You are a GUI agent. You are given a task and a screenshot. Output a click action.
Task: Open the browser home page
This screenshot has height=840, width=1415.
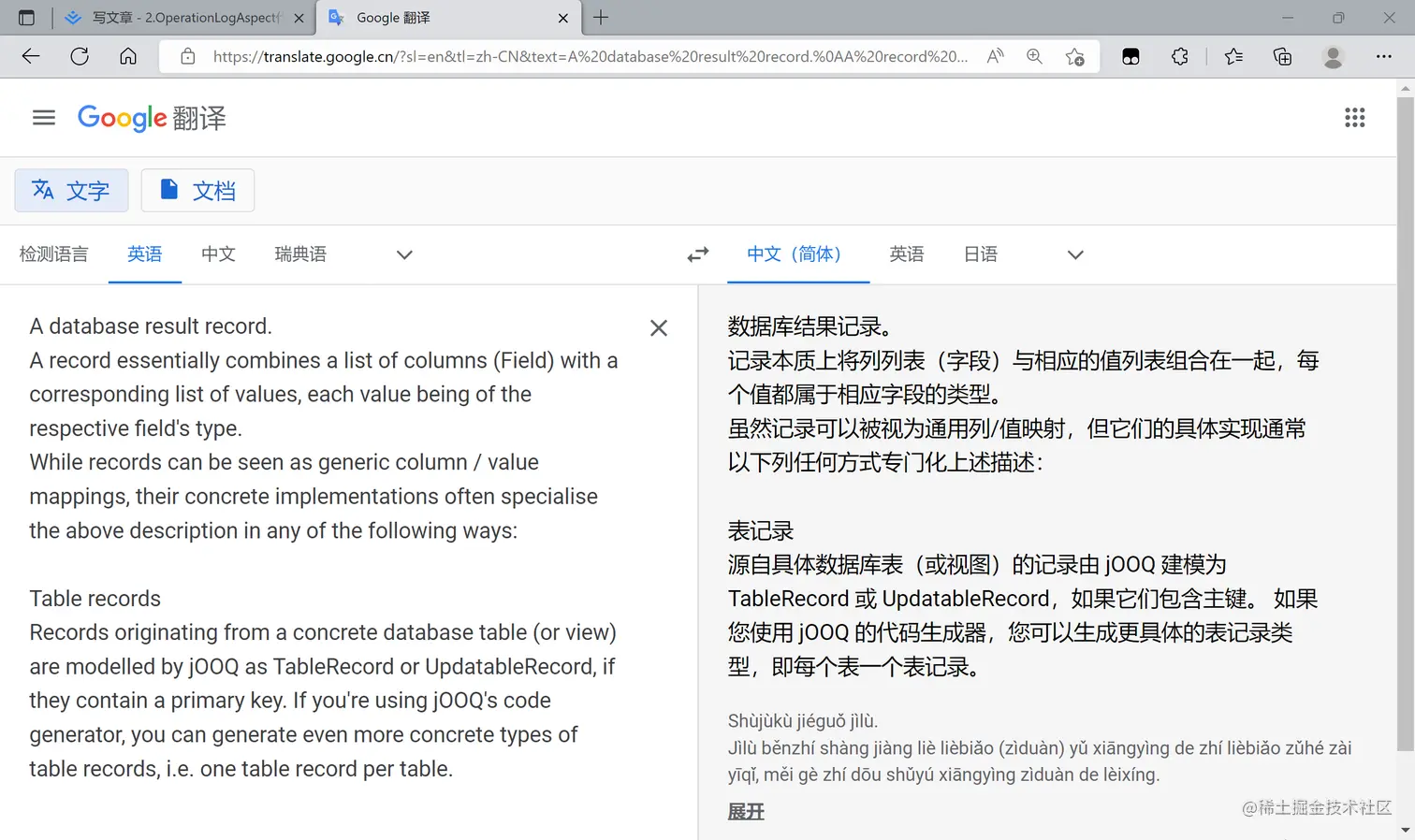(x=128, y=56)
